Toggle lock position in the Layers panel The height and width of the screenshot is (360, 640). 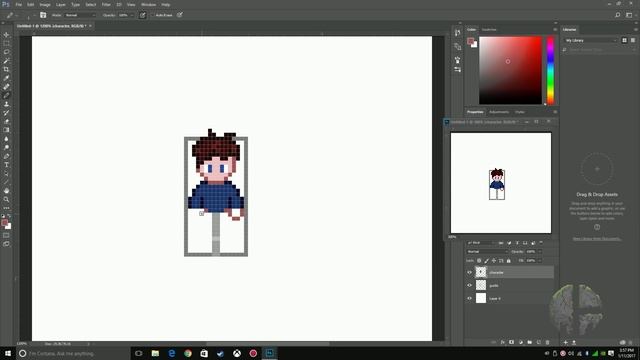coord(494,260)
